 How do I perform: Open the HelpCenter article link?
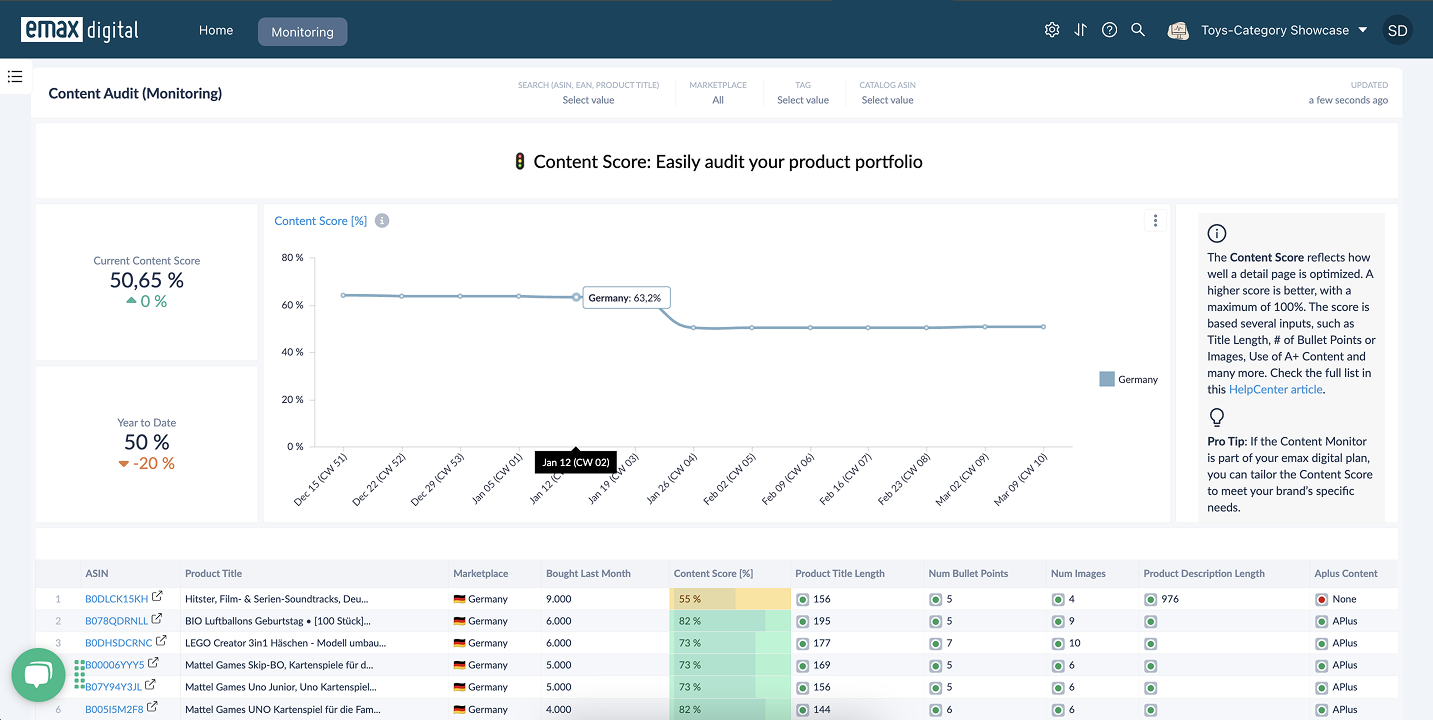1275,390
